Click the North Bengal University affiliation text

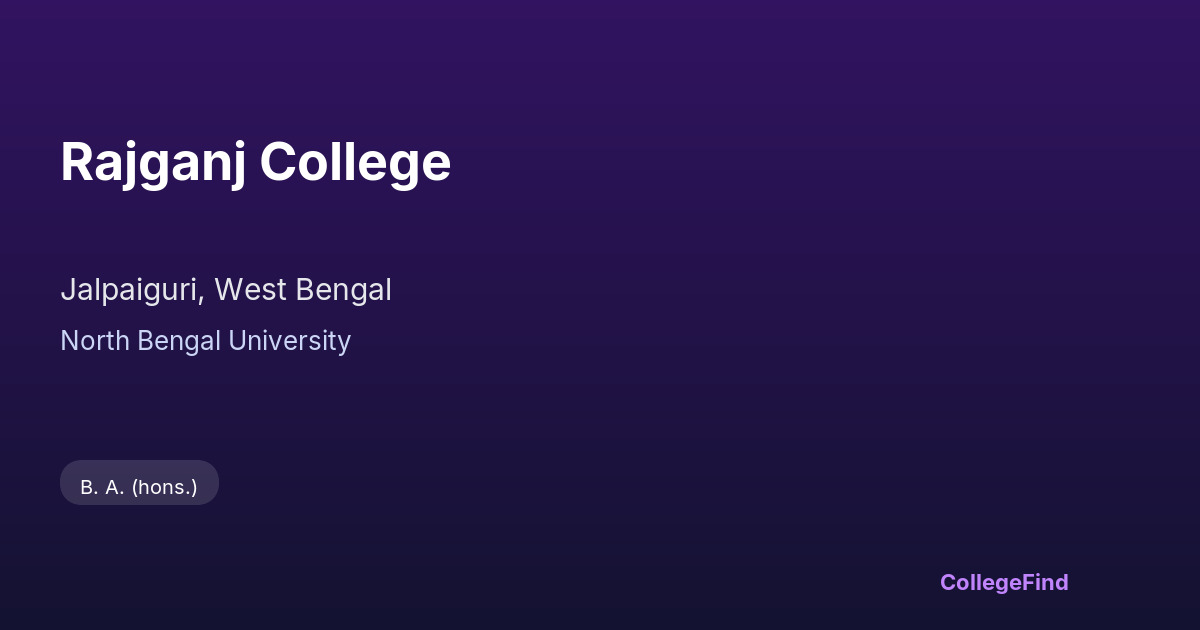click(x=205, y=341)
